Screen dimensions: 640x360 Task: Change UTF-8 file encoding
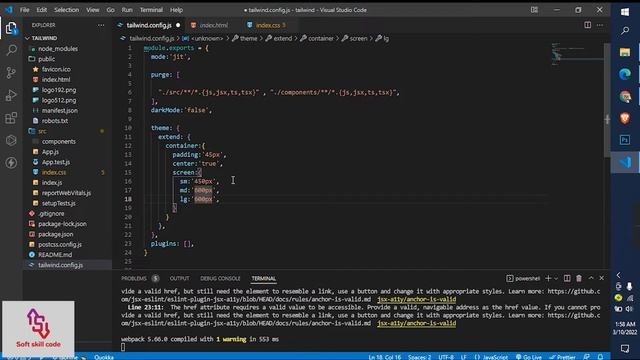pos(446,357)
